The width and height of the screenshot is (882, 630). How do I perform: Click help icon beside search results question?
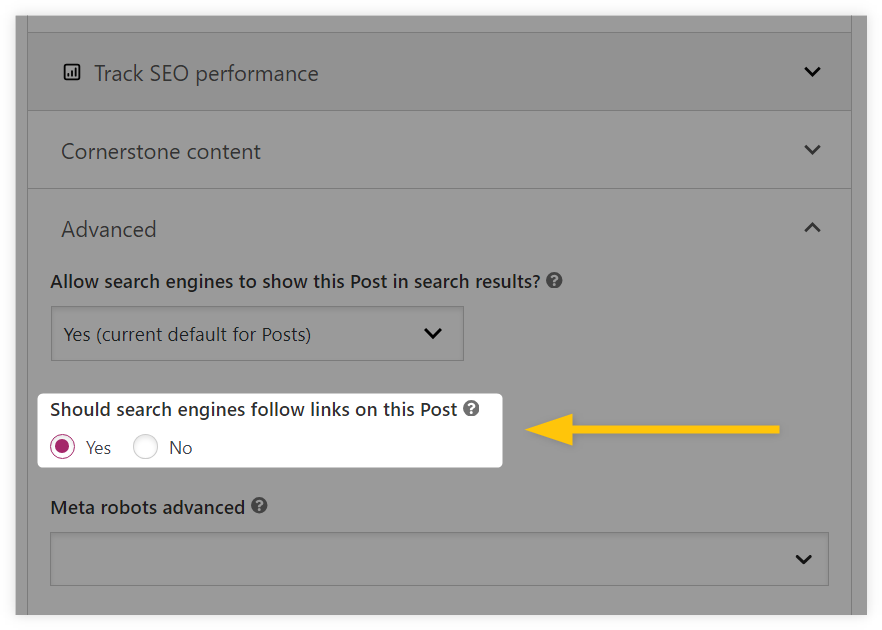(x=554, y=280)
